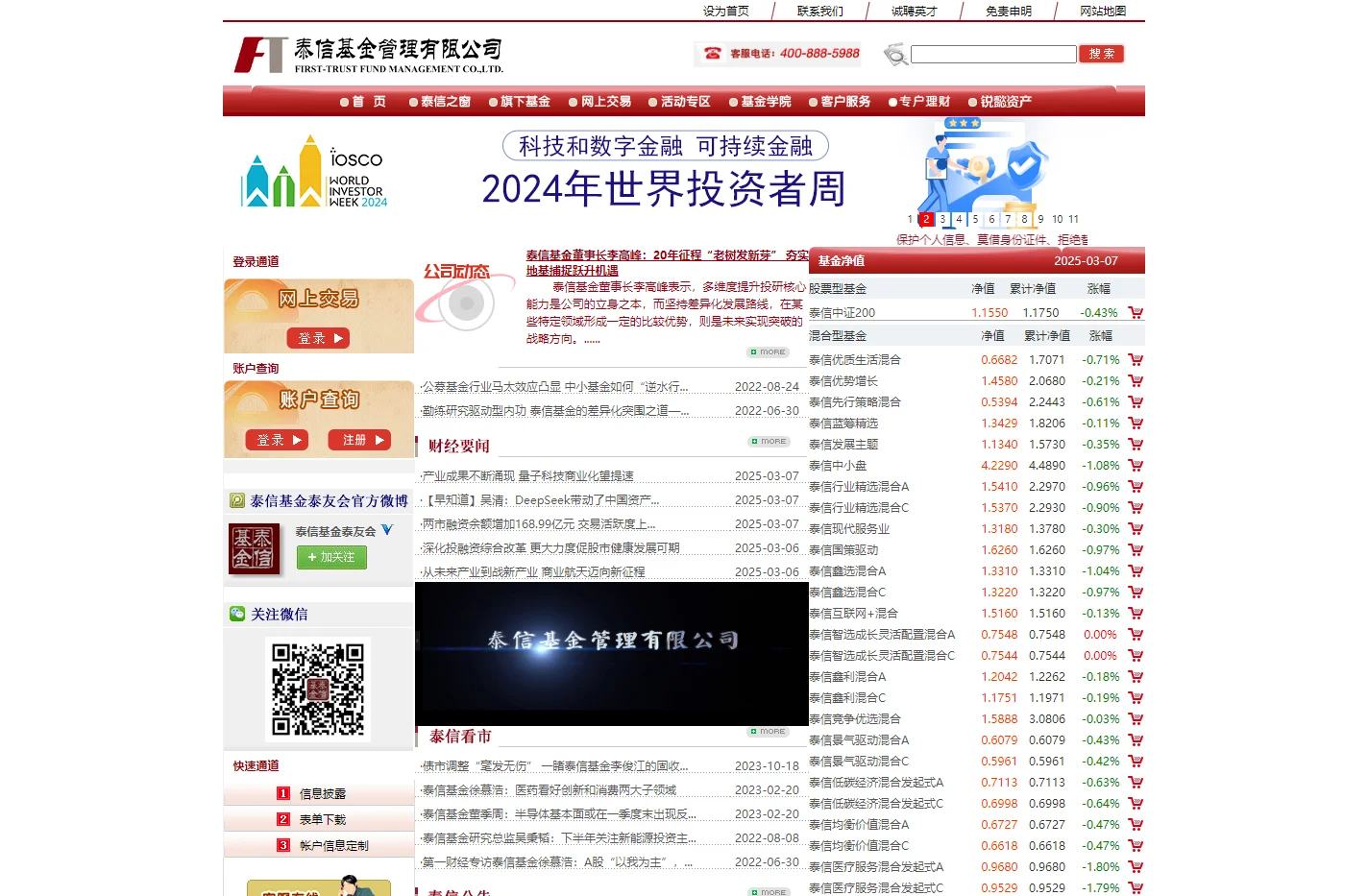Click the 设为首页 link
This screenshot has width=1368, height=896.
click(x=725, y=12)
